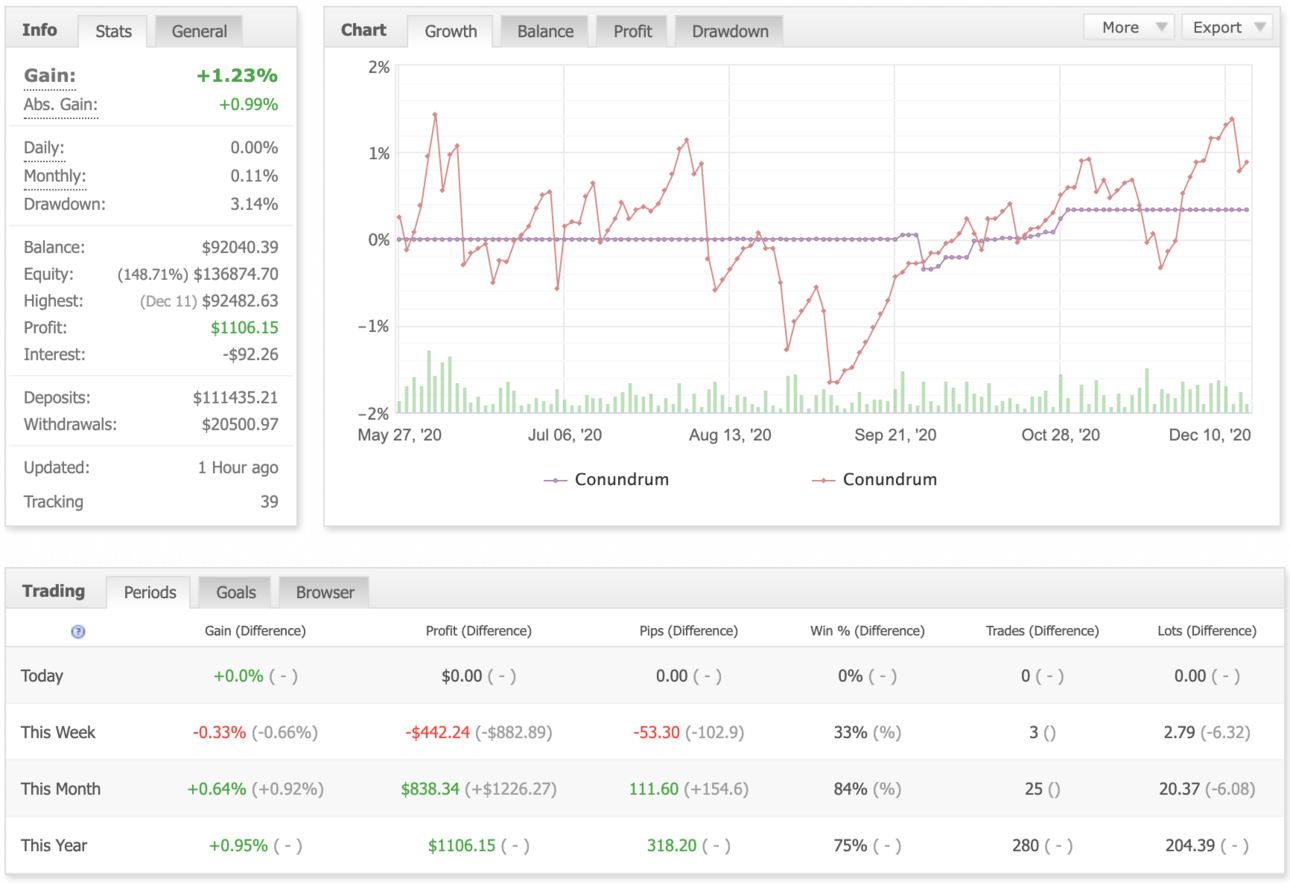Click the Profit (Difference) column header
Image resolution: width=1290 pixels, height=884 pixels.
click(x=478, y=631)
